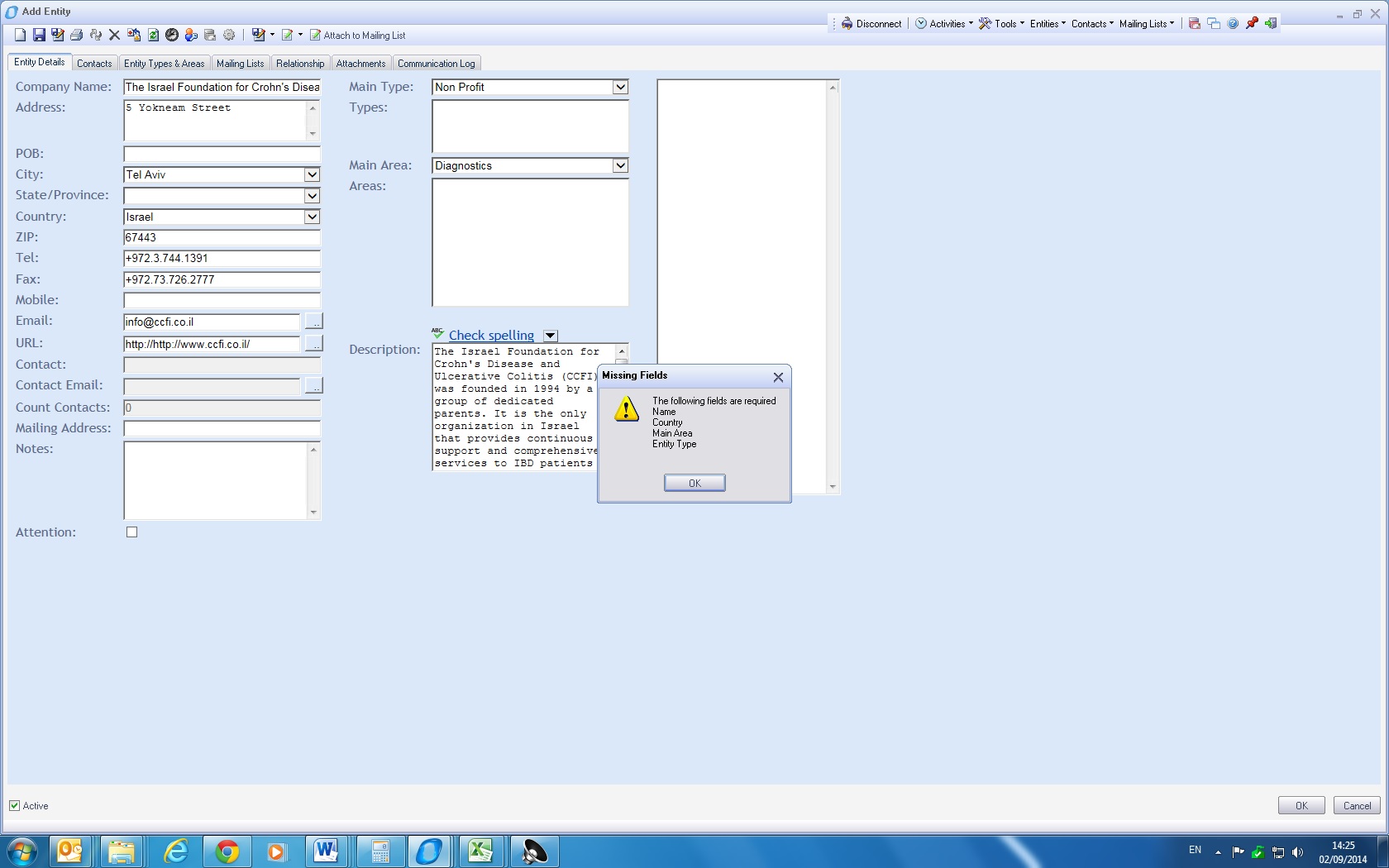Create a new blank entity record
Viewport: 1389px width, 868px height.
pyautogui.click(x=20, y=35)
